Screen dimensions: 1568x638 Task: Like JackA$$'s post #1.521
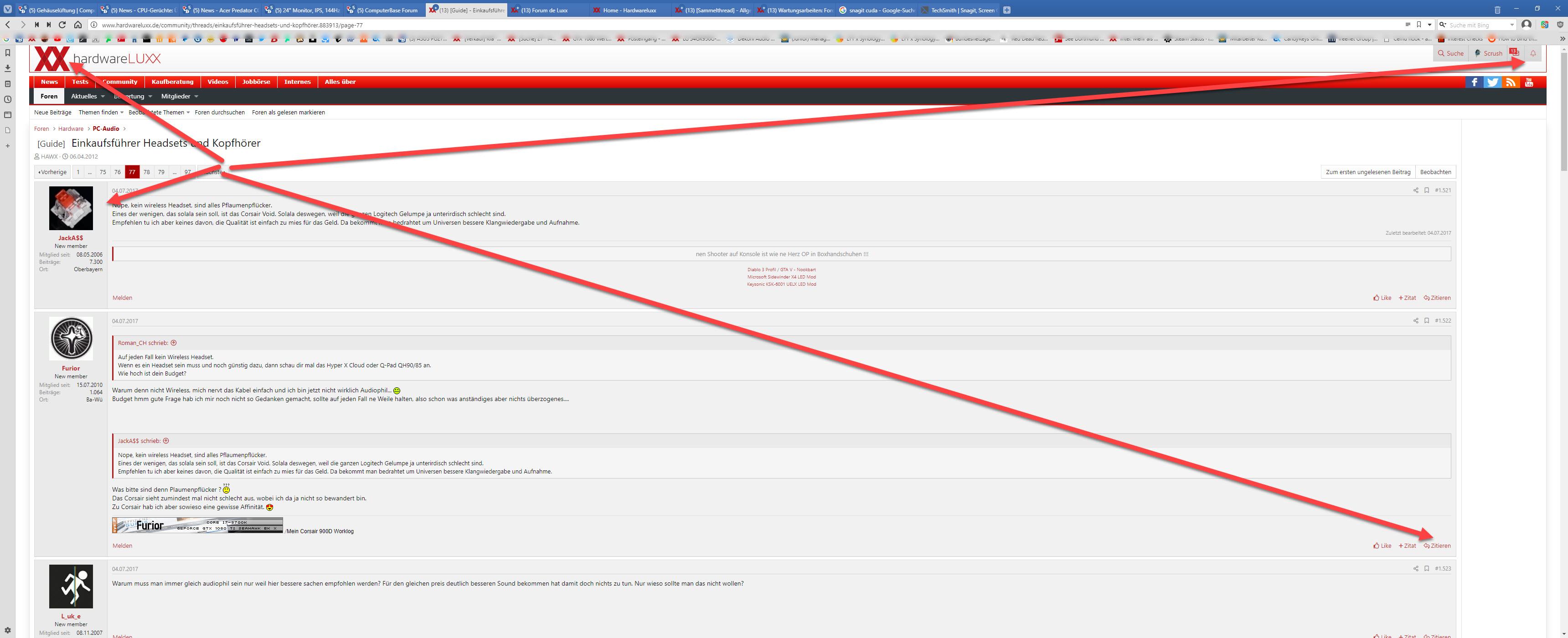pyautogui.click(x=1382, y=298)
